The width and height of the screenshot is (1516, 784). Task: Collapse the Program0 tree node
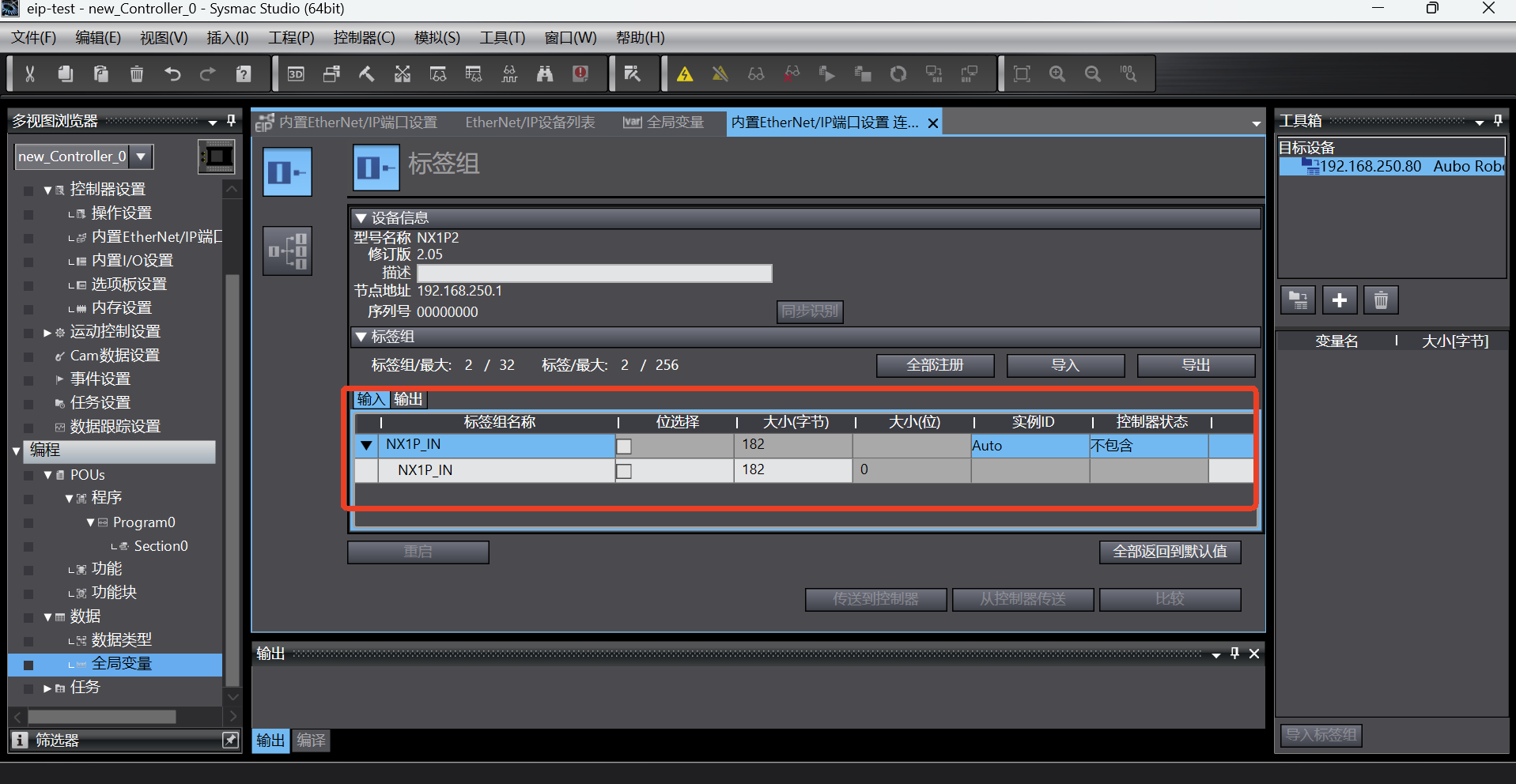tap(90, 523)
